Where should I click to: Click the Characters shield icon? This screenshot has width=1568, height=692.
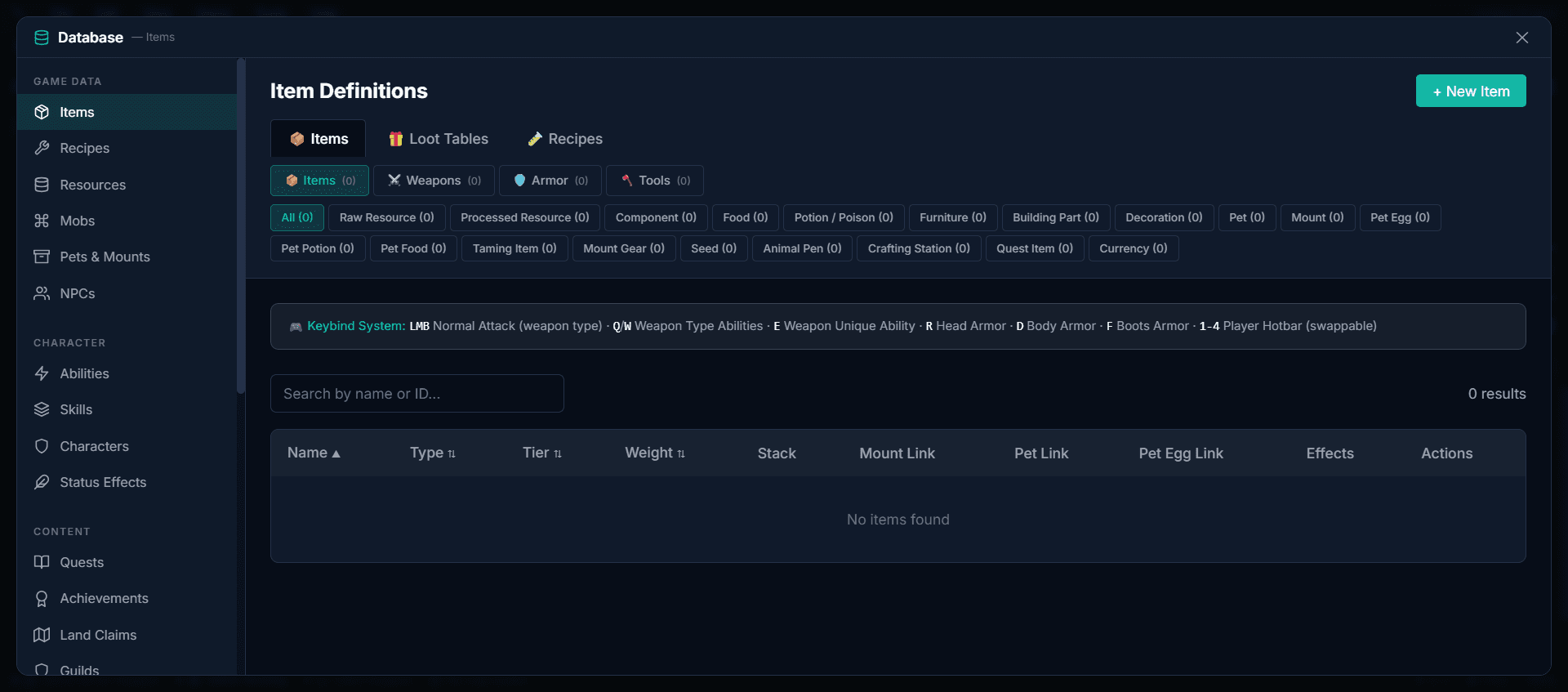(42, 446)
